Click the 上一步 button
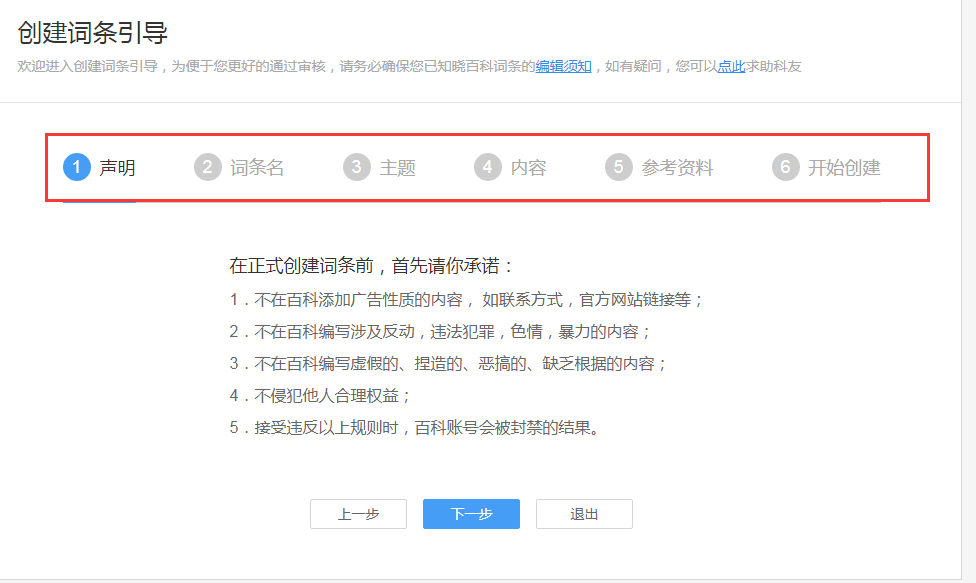Viewport: 976px width, 583px height. (x=358, y=513)
